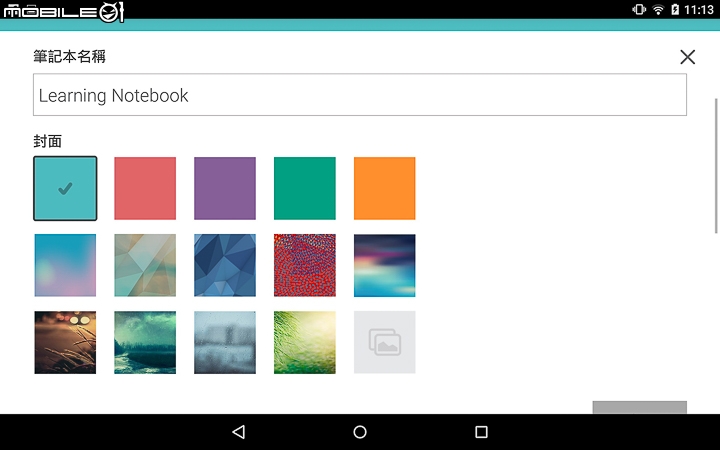Edit the Learning Notebook name field
Viewport: 720px width, 450px height.
click(x=360, y=95)
